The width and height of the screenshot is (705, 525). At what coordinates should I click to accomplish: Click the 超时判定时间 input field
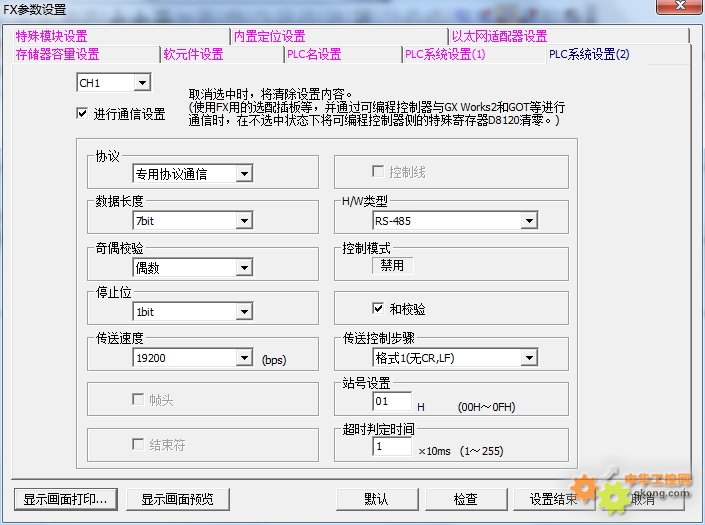(392, 446)
